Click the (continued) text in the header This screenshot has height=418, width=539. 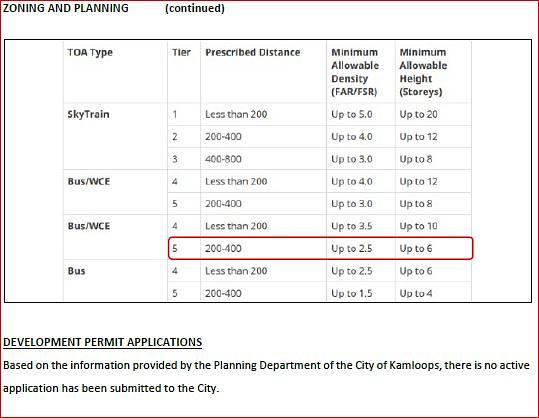coord(195,8)
